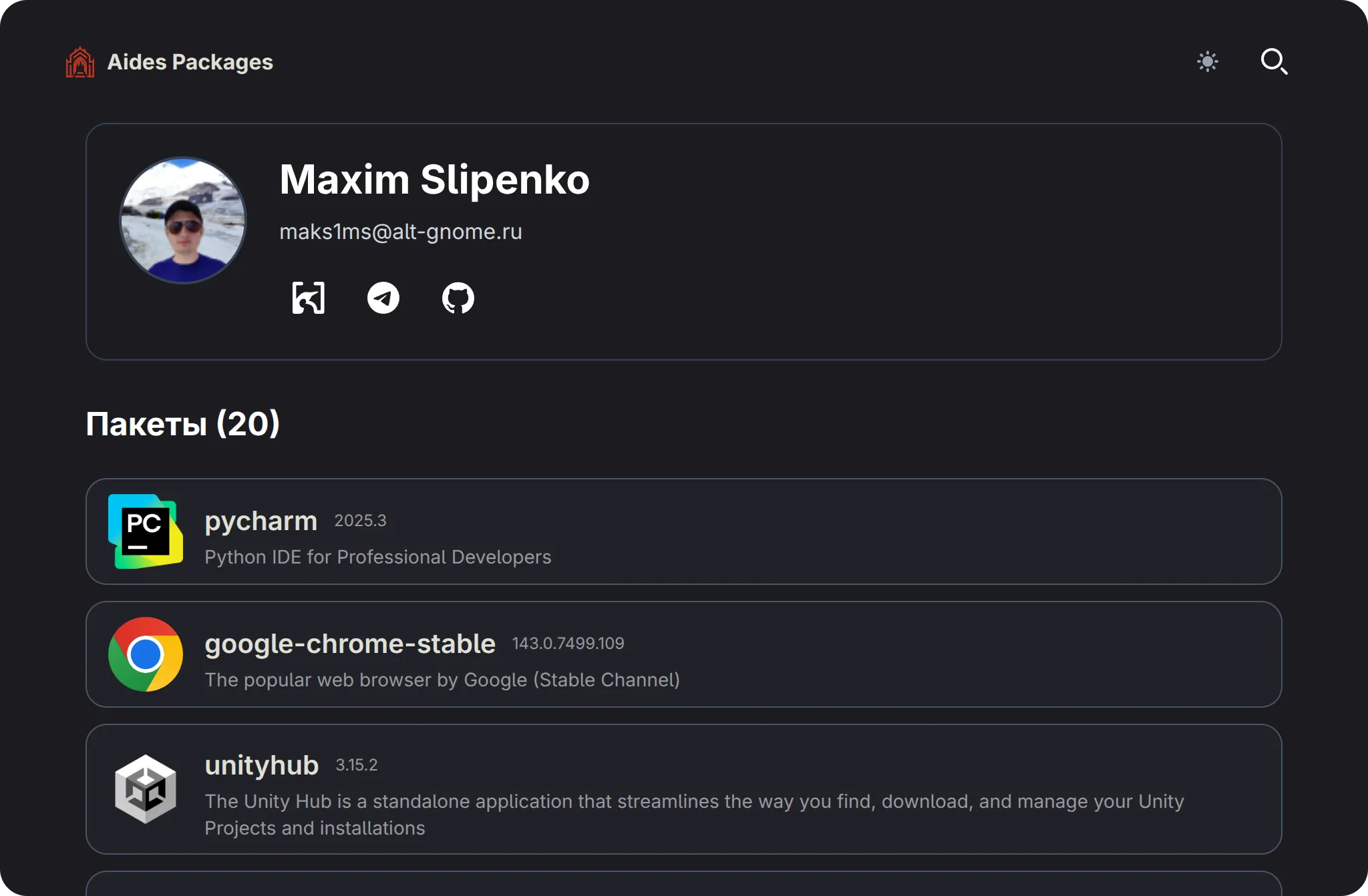Click the Maxim Slipenko name heading
Viewport: 1368px width, 896px height.
434,180
